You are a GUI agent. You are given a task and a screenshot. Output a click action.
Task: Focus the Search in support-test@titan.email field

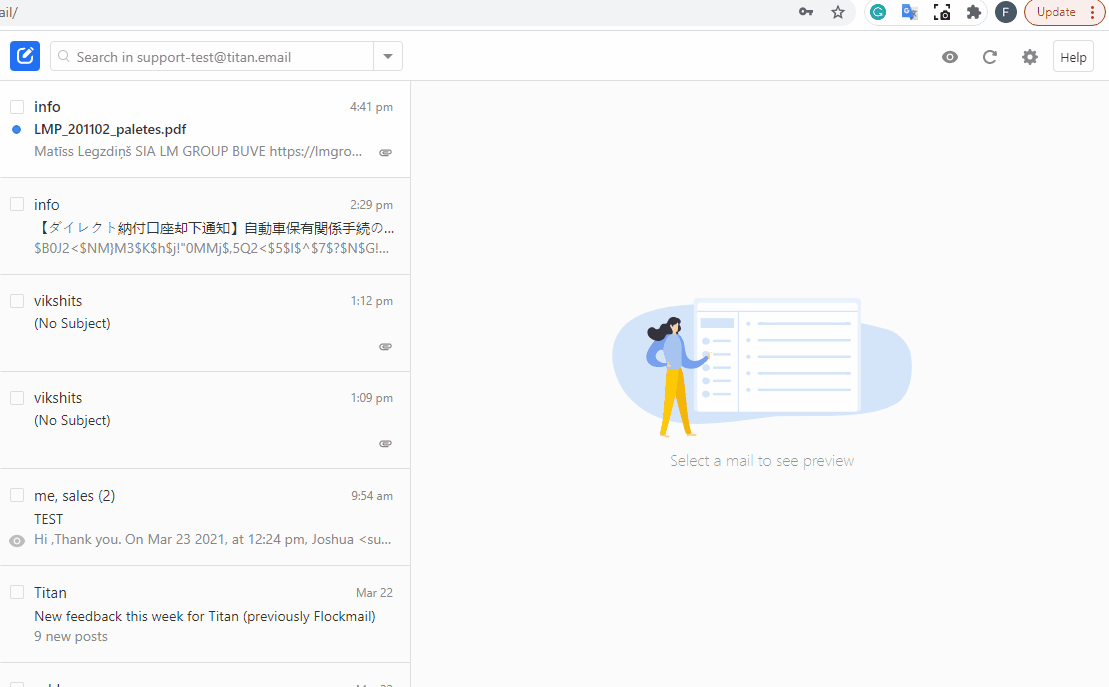(212, 57)
